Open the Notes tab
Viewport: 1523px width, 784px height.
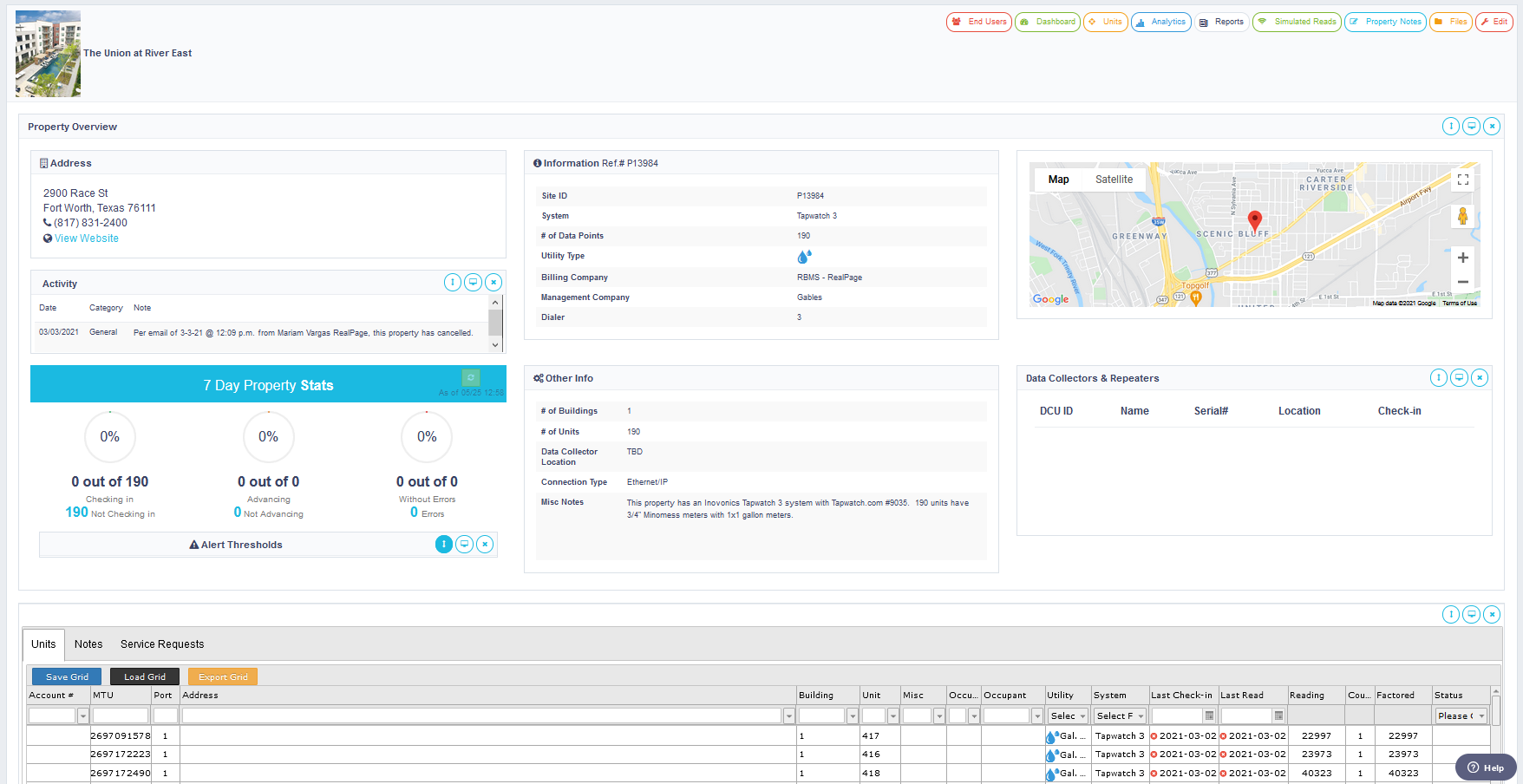click(88, 644)
